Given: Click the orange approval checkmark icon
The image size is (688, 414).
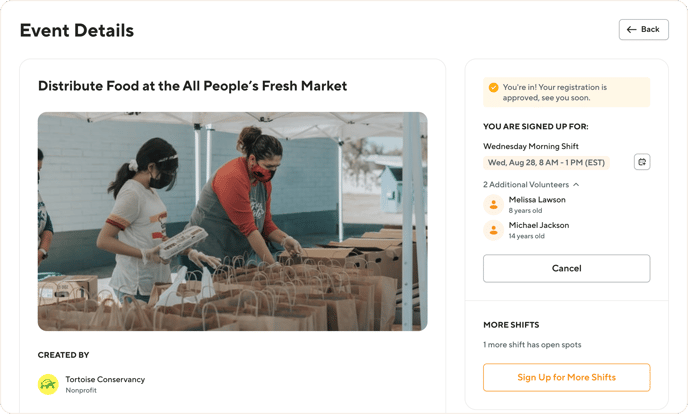Looking at the screenshot, I should pyautogui.click(x=493, y=88).
